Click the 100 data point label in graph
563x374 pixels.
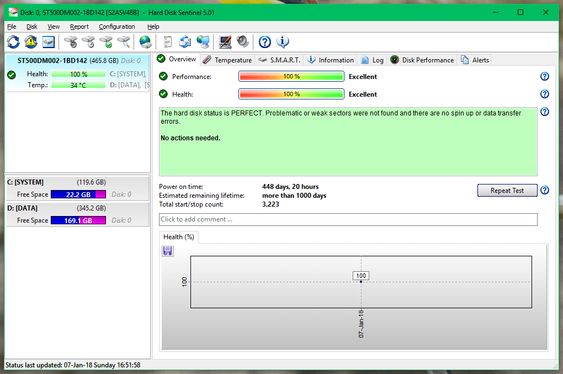pyautogui.click(x=361, y=276)
